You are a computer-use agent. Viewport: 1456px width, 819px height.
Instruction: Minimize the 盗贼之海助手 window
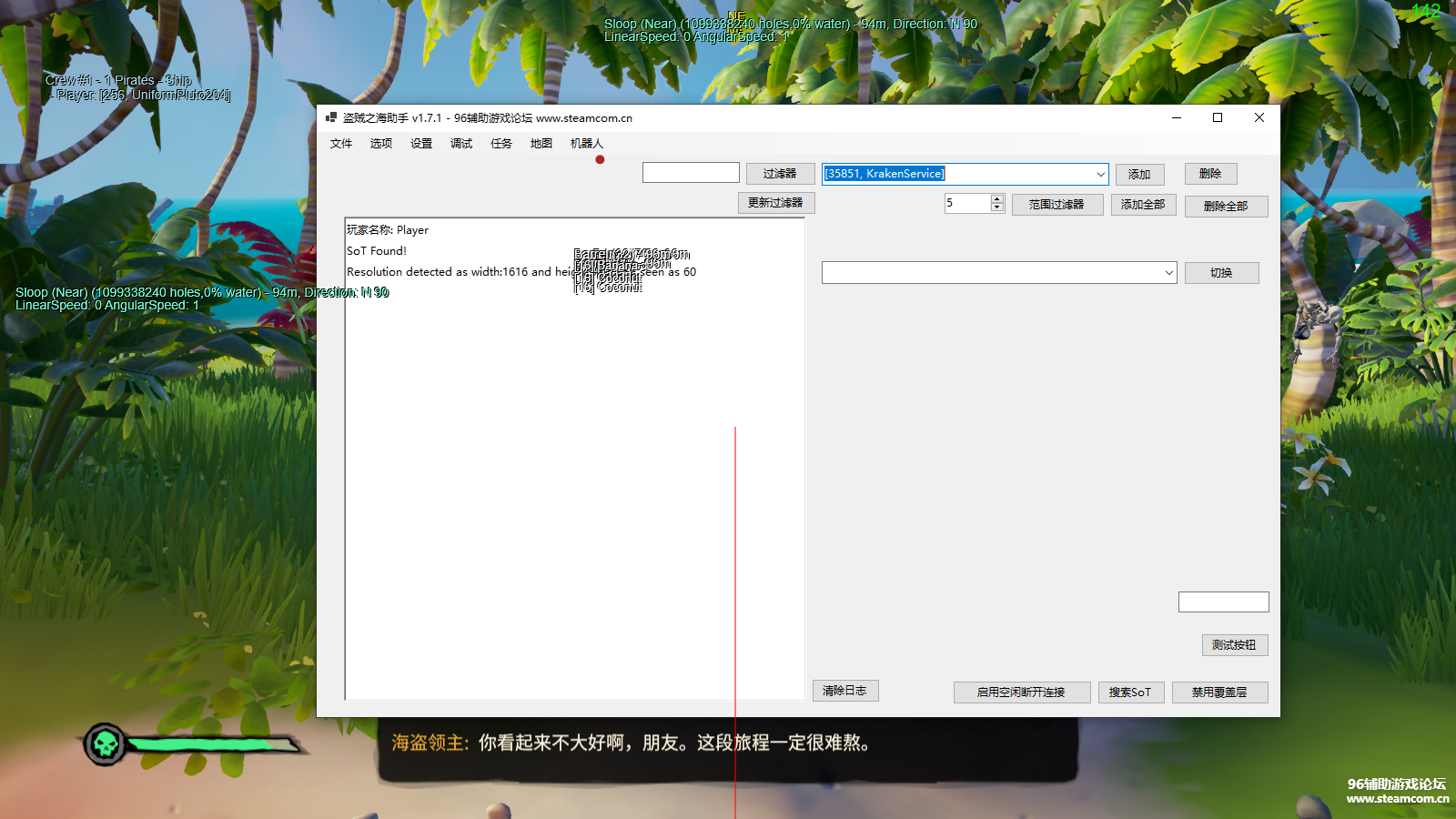[1177, 117]
